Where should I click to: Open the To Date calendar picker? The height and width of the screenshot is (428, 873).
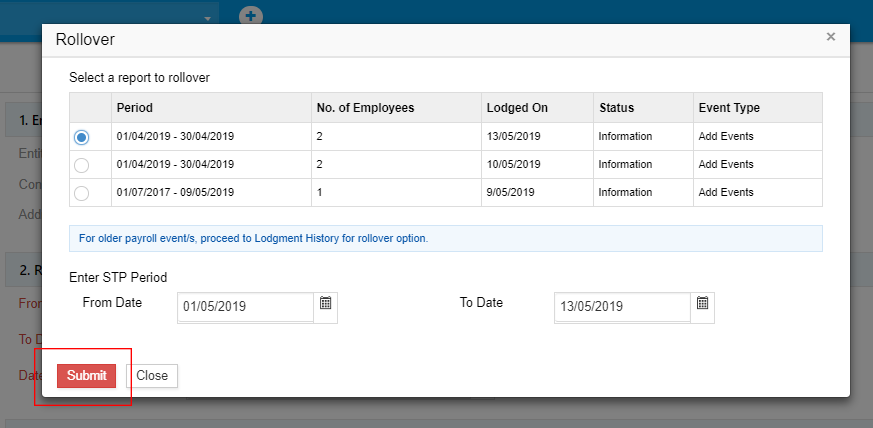tap(702, 303)
